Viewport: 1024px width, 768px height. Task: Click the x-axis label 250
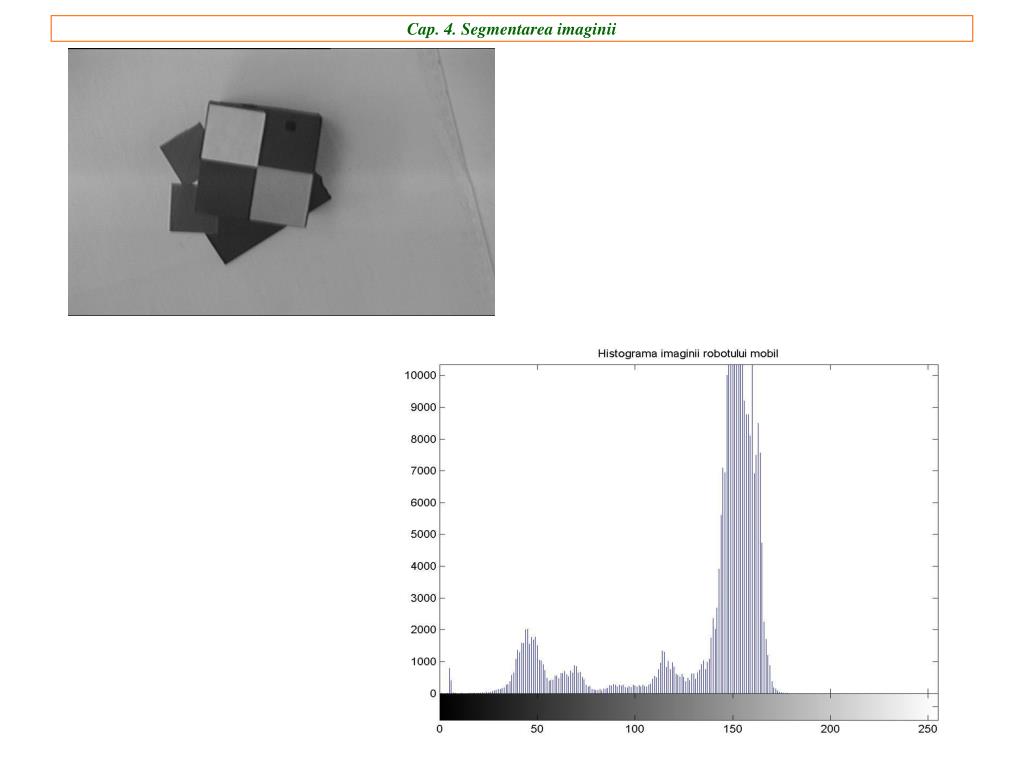(x=927, y=729)
